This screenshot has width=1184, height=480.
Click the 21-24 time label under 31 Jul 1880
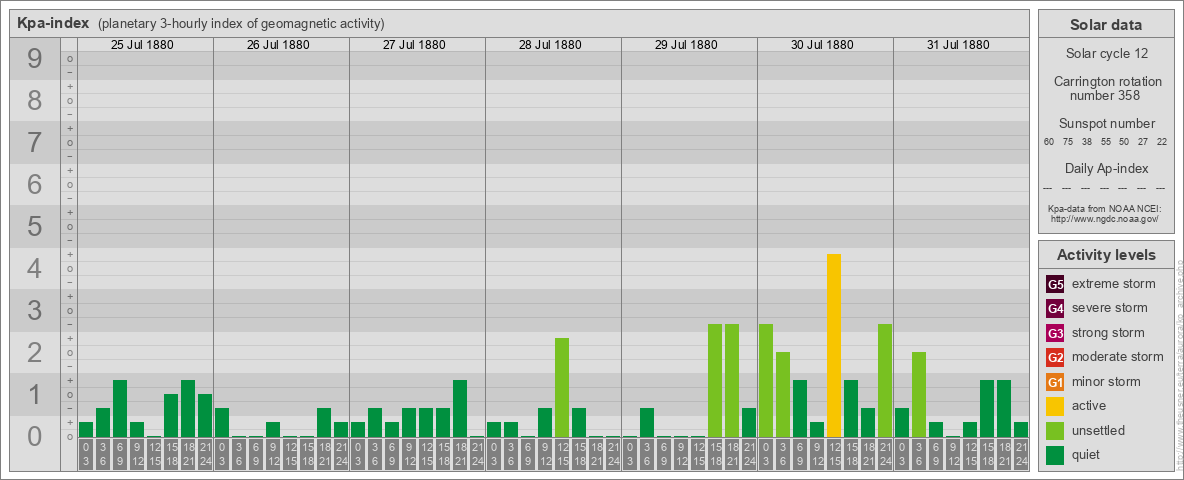(1021, 455)
